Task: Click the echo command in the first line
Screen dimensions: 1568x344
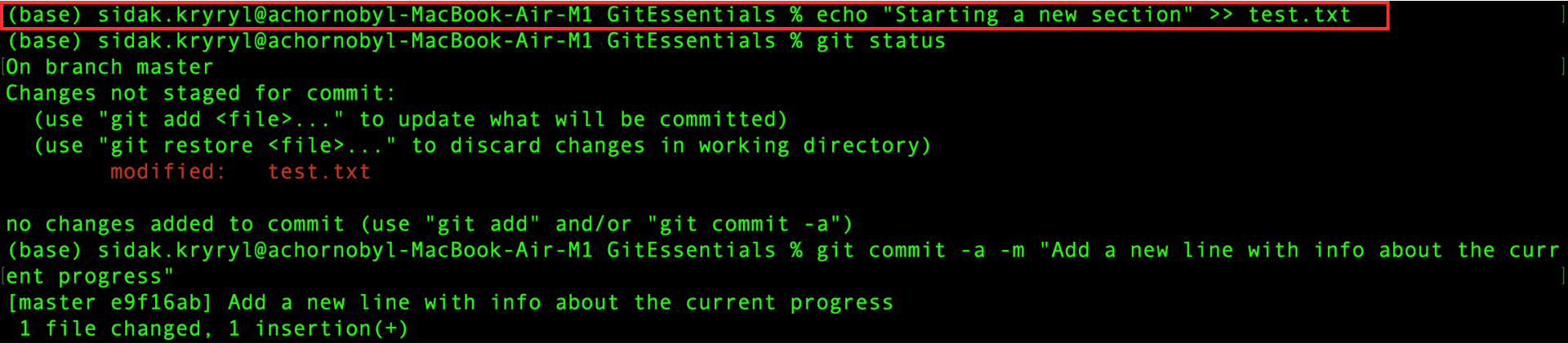Action: [841, 15]
